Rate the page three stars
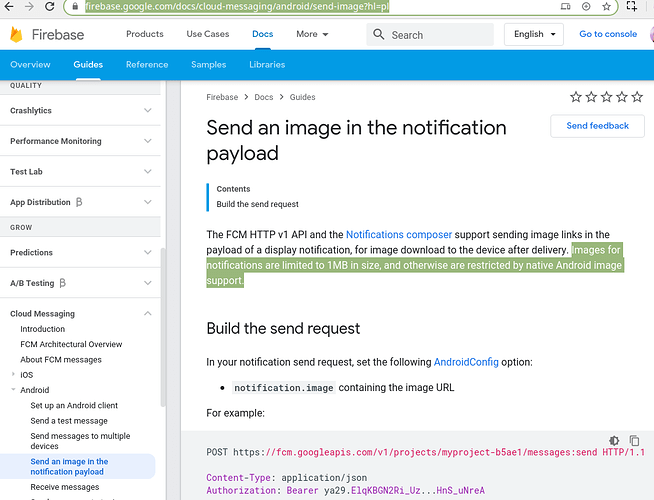The width and height of the screenshot is (654, 500). (606, 97)
